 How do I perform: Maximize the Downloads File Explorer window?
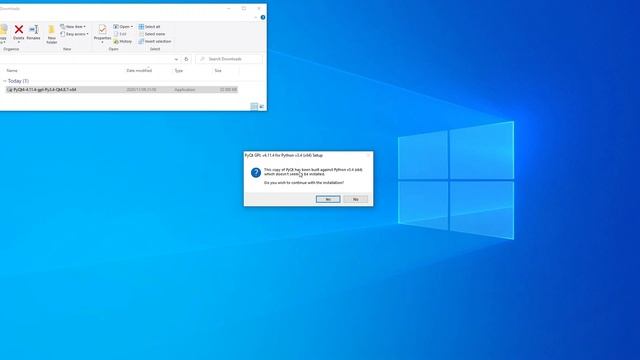coord(244,8)
